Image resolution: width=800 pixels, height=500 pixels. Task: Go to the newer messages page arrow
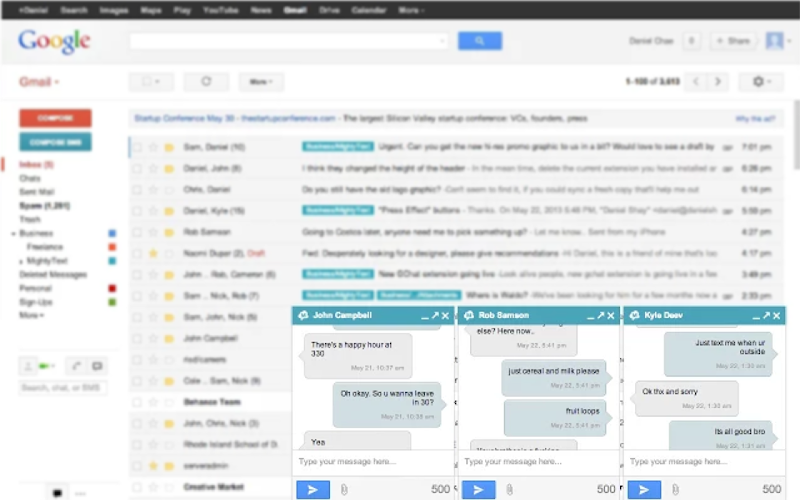click(x=696, y=82)
